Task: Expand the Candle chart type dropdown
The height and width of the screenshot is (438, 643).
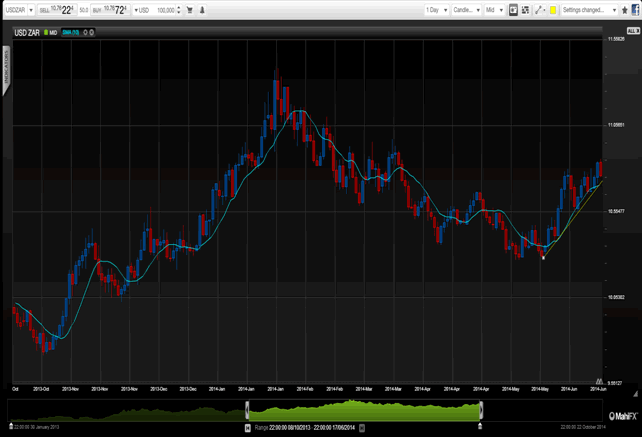Action: (x=467, y=10)
